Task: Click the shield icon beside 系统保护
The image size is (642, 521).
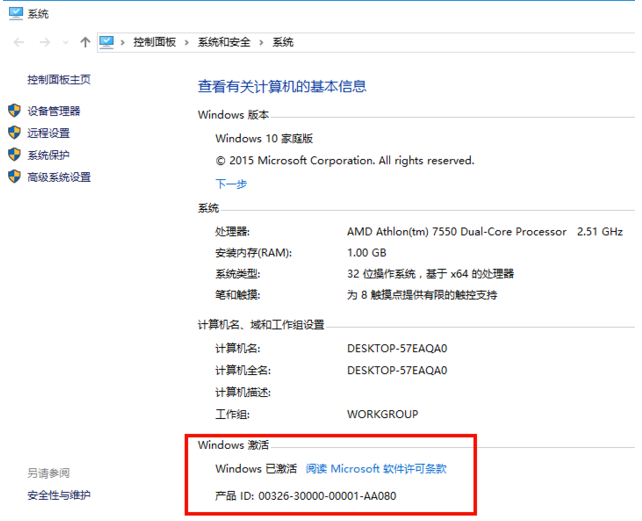Action: coord(14,155)
